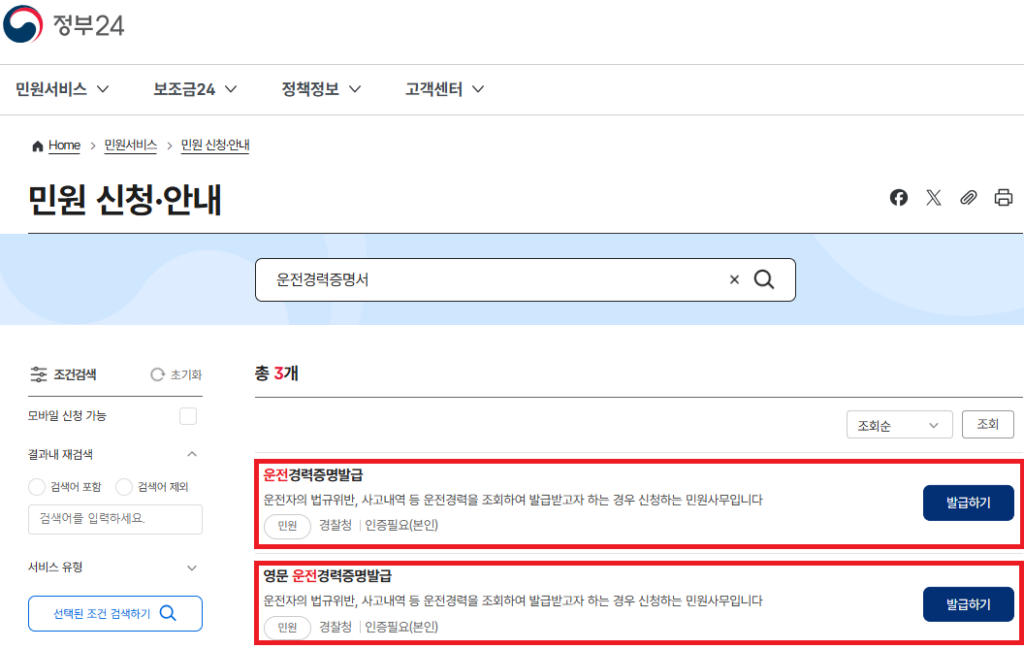This screenshot has height=649, width=1024.
Task: Click 발급하기 for 운전경력증명발급
Action: point(968,503)
